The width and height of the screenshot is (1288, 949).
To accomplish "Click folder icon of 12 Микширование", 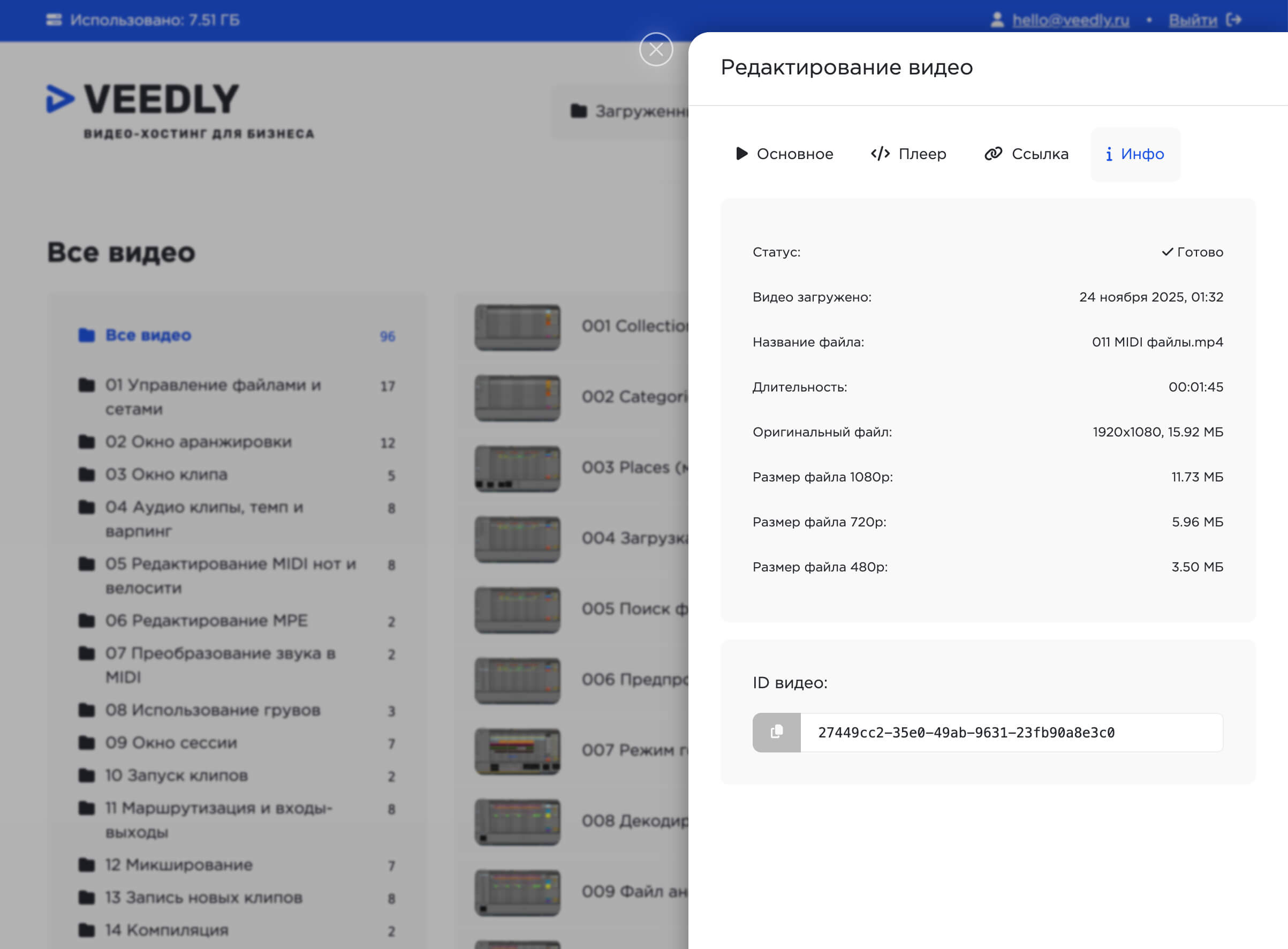I will pyautogui.click(x=87, y=864).
